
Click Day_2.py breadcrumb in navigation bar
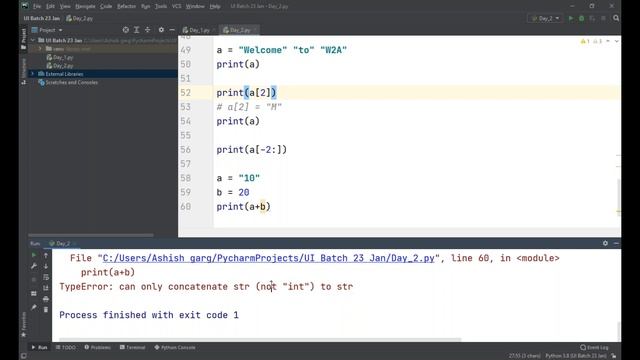tap(80, 18)
